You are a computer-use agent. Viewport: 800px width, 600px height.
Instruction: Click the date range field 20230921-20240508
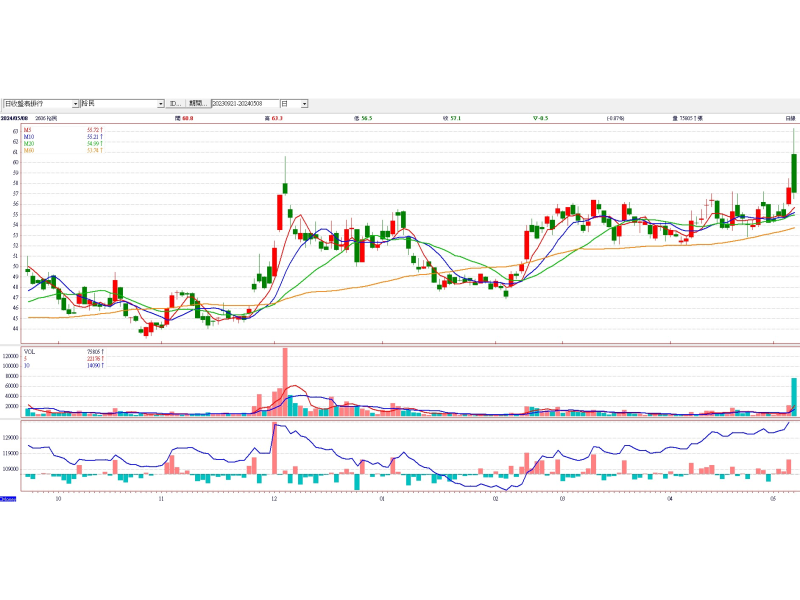tap(244, 103)
